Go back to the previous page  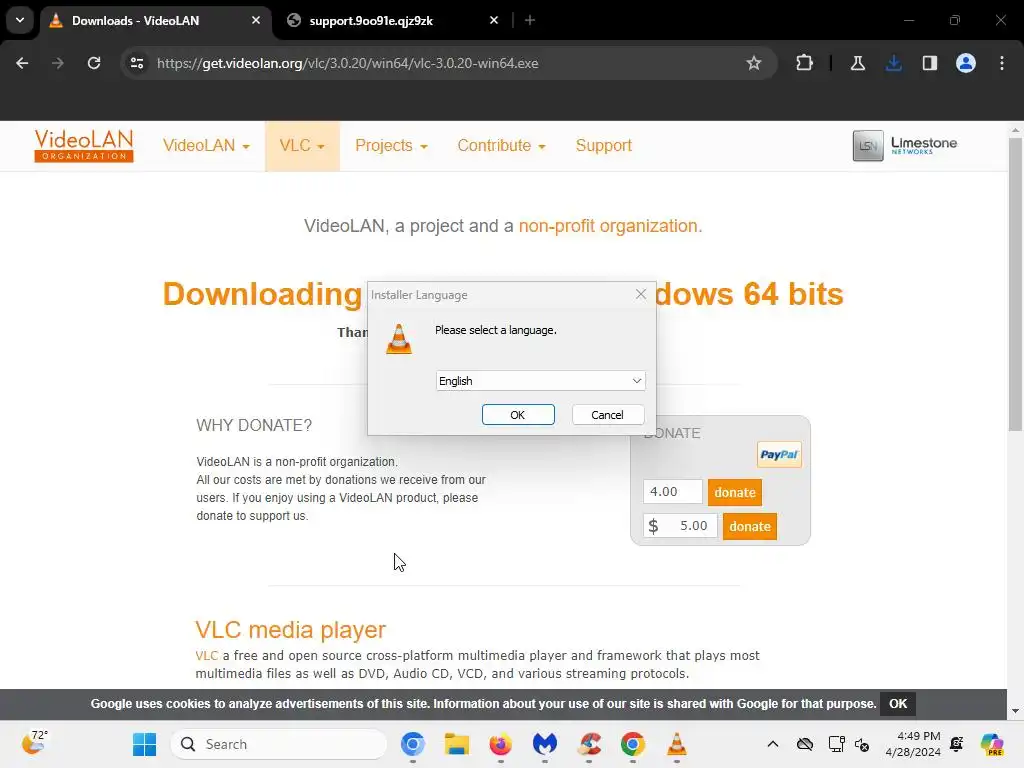pyautogui.click(x=22, y=63)
